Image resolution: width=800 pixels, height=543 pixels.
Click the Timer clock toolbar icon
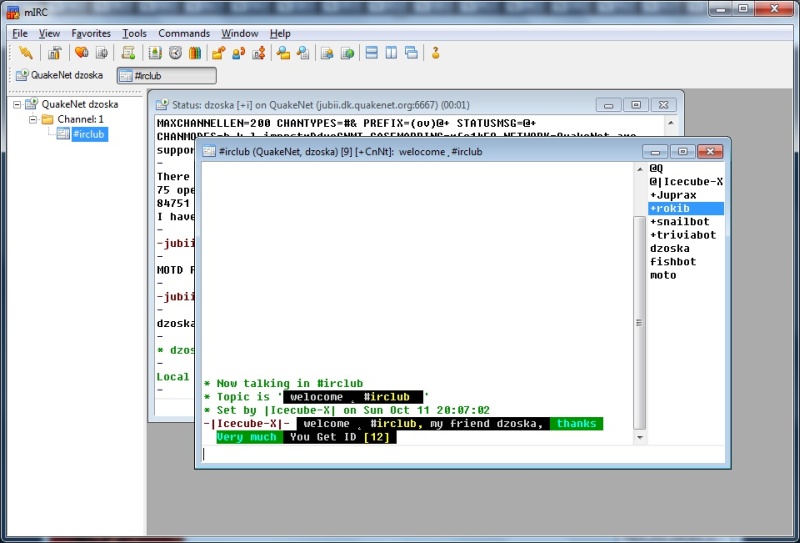point(175,53)
